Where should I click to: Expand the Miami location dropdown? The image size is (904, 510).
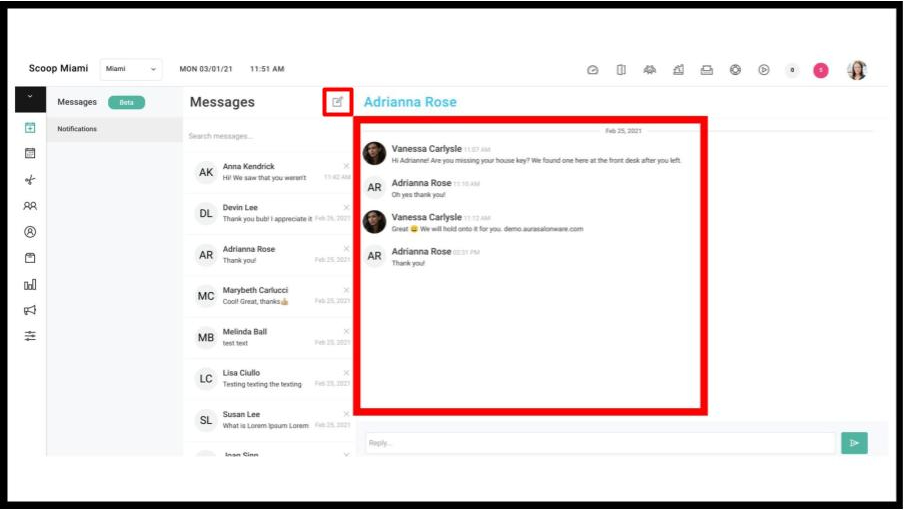(x=131, y=69)
